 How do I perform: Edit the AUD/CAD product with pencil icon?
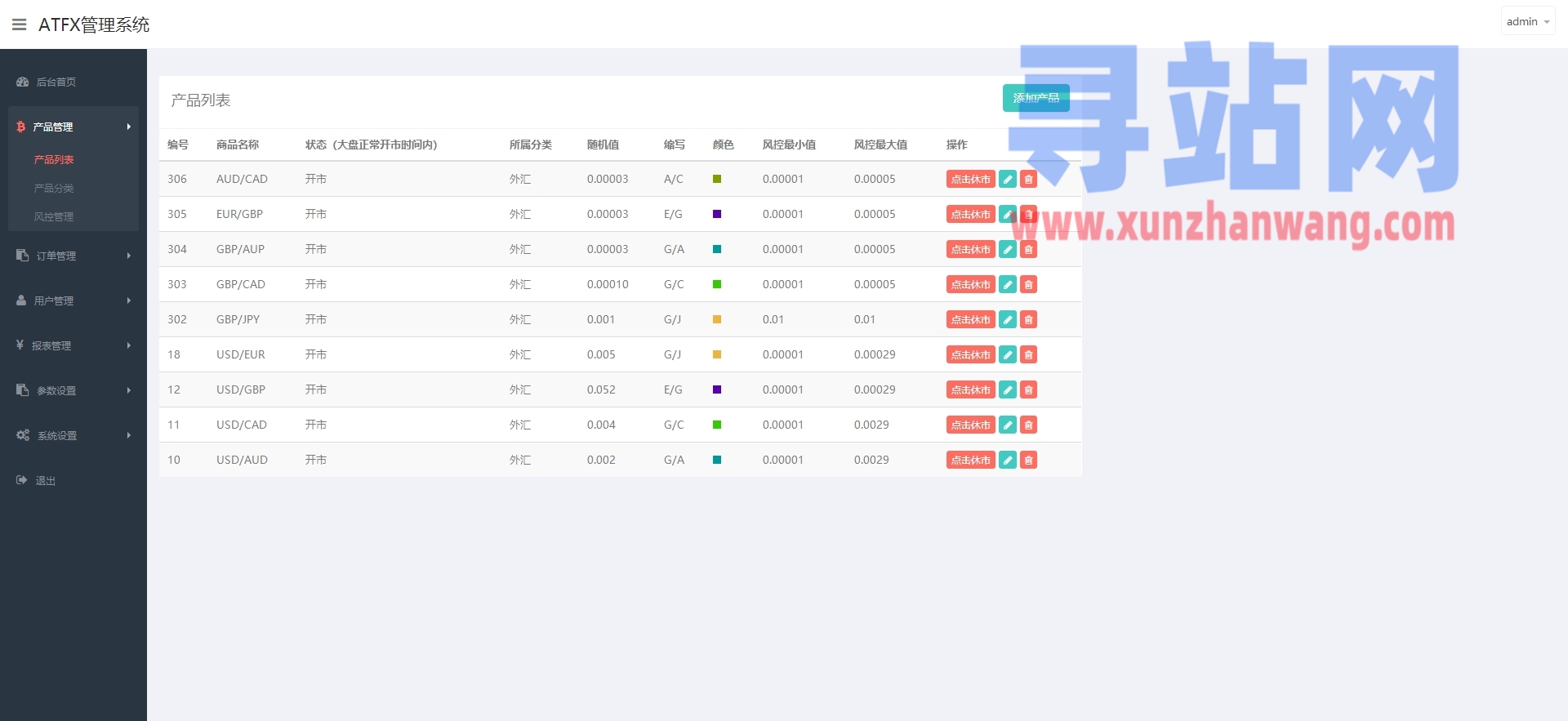pyautogui.click(x=1008, y=179)
